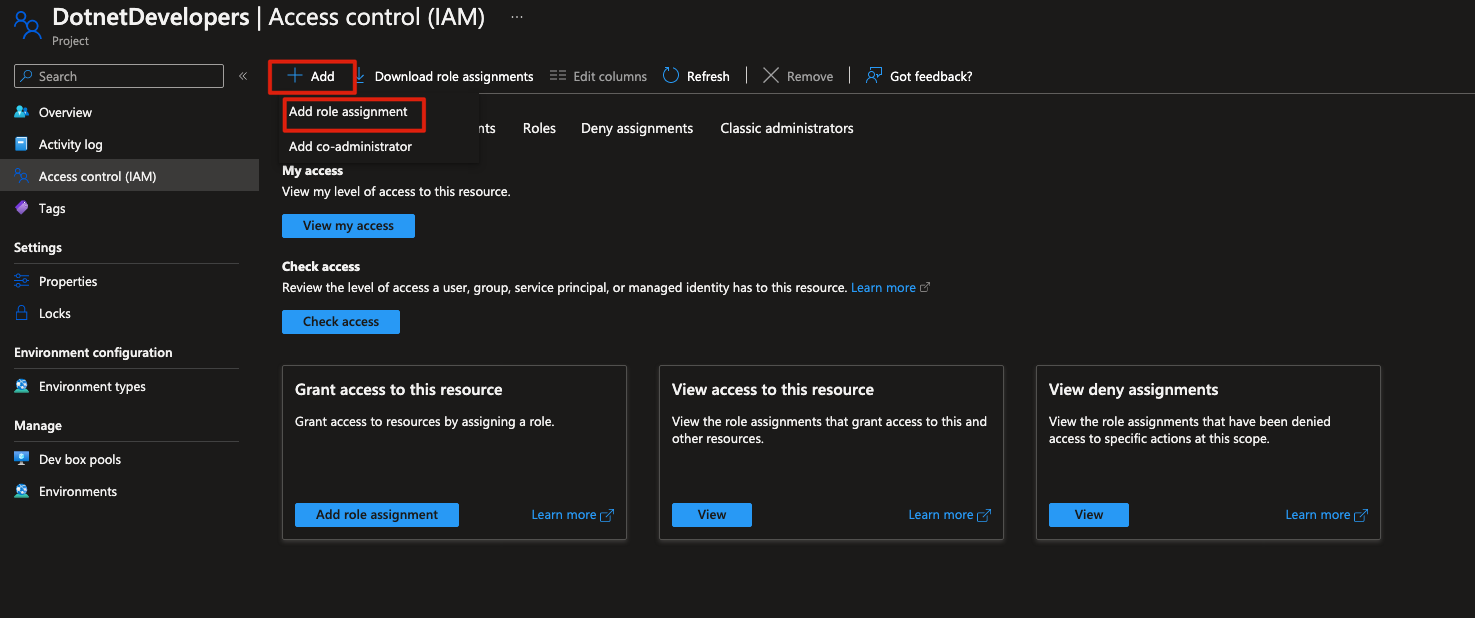Screen dimensions: 1475x618
Task: Click the Check access button
Action: coord(340,322)
